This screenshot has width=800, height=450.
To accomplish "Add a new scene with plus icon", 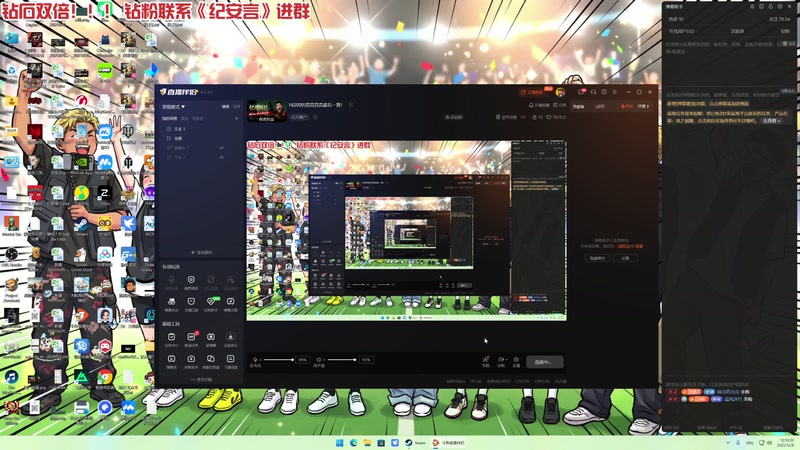I will (x=236, y=118).
